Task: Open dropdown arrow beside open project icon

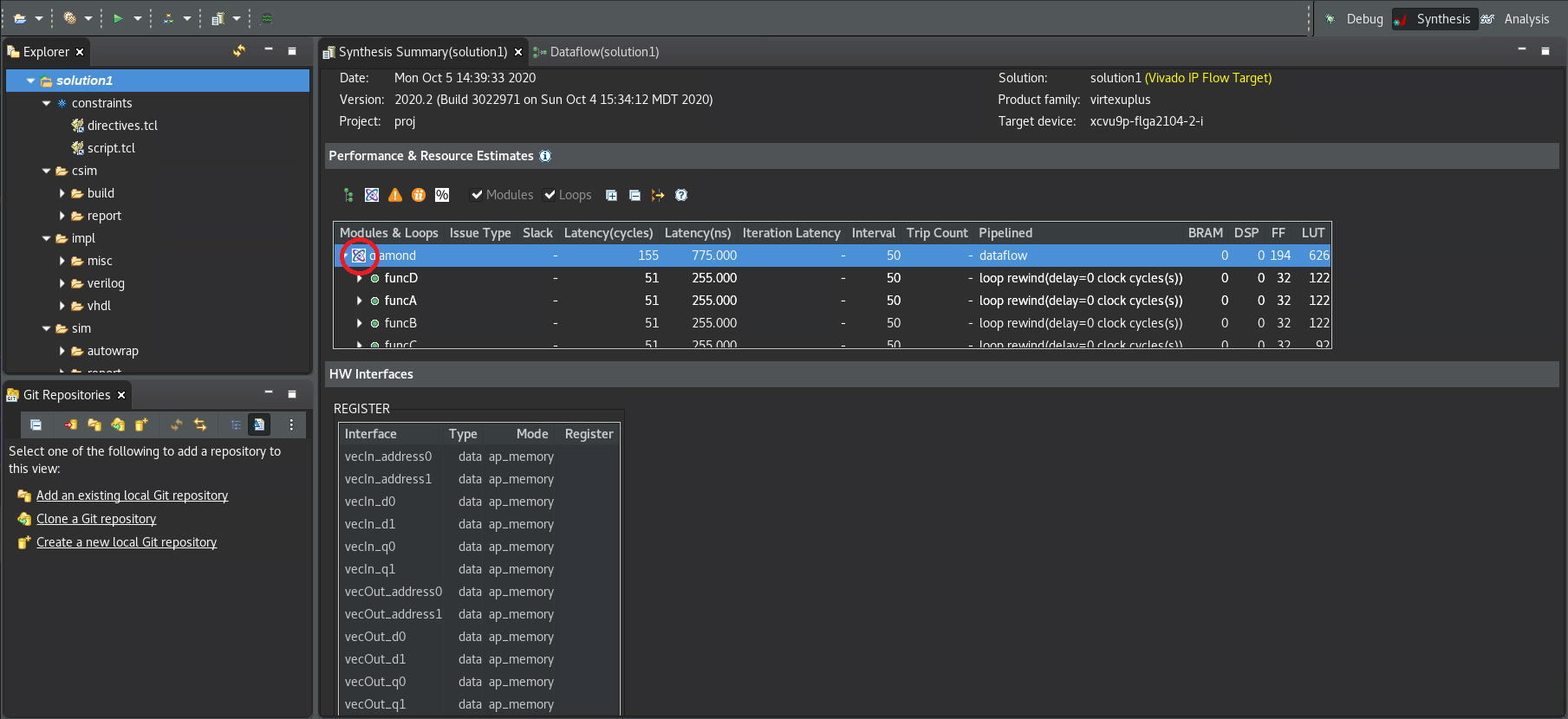Action: (39, 18)
